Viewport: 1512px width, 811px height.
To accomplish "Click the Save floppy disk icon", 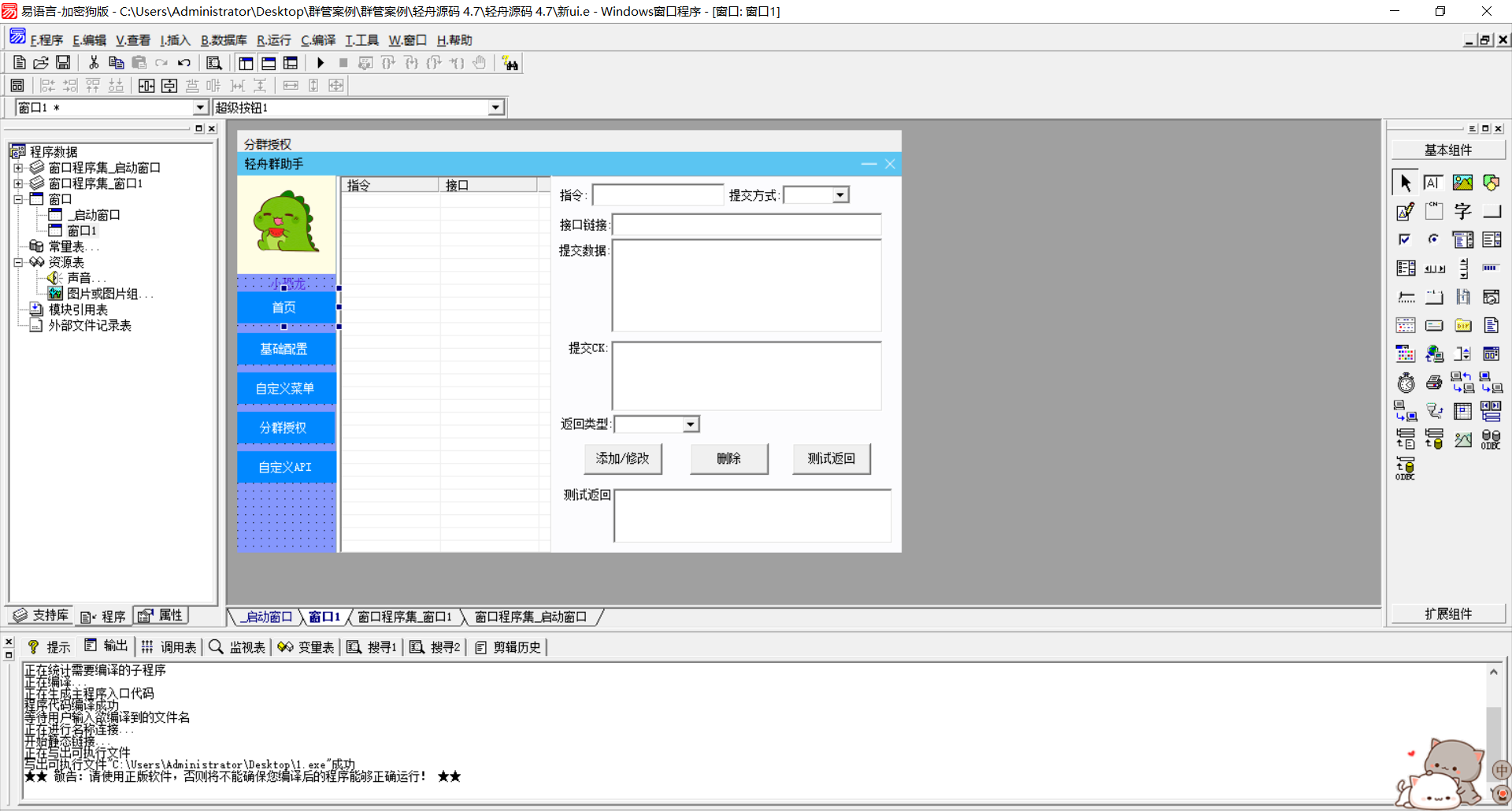I will point(63,63).
